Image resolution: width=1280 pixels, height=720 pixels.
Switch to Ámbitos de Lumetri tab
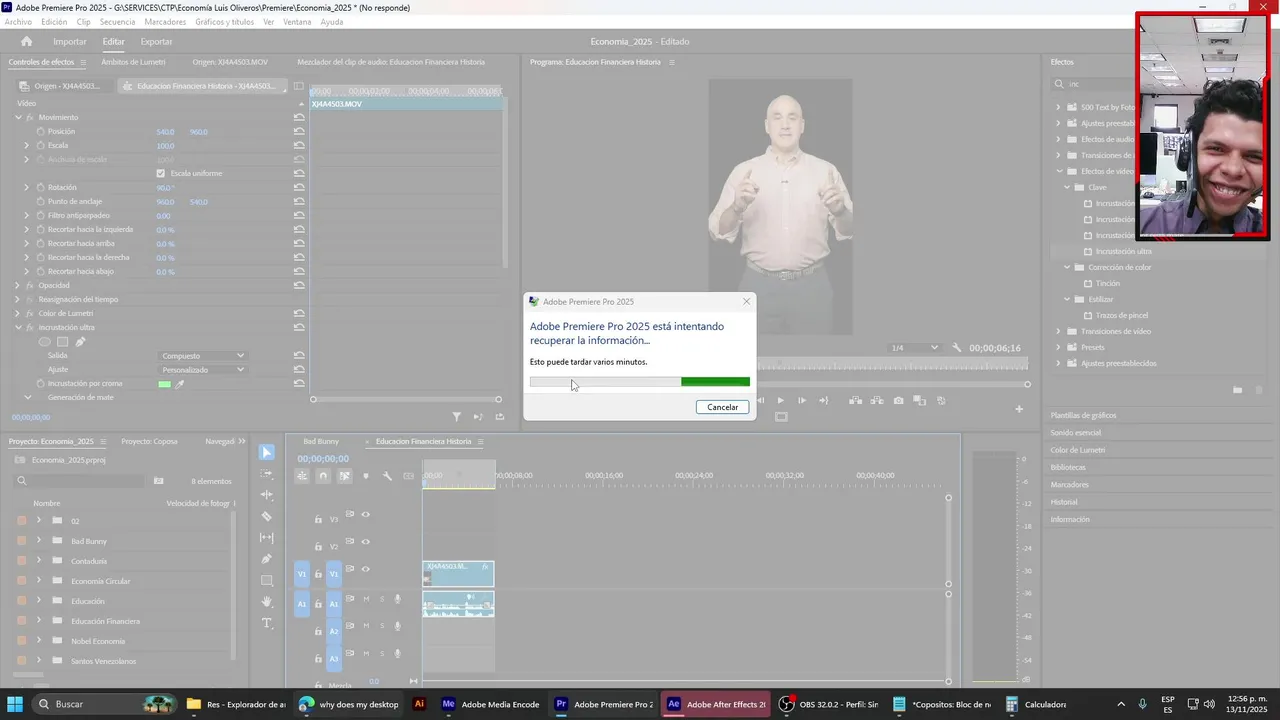pyautogui.click(x=133, y=62)
